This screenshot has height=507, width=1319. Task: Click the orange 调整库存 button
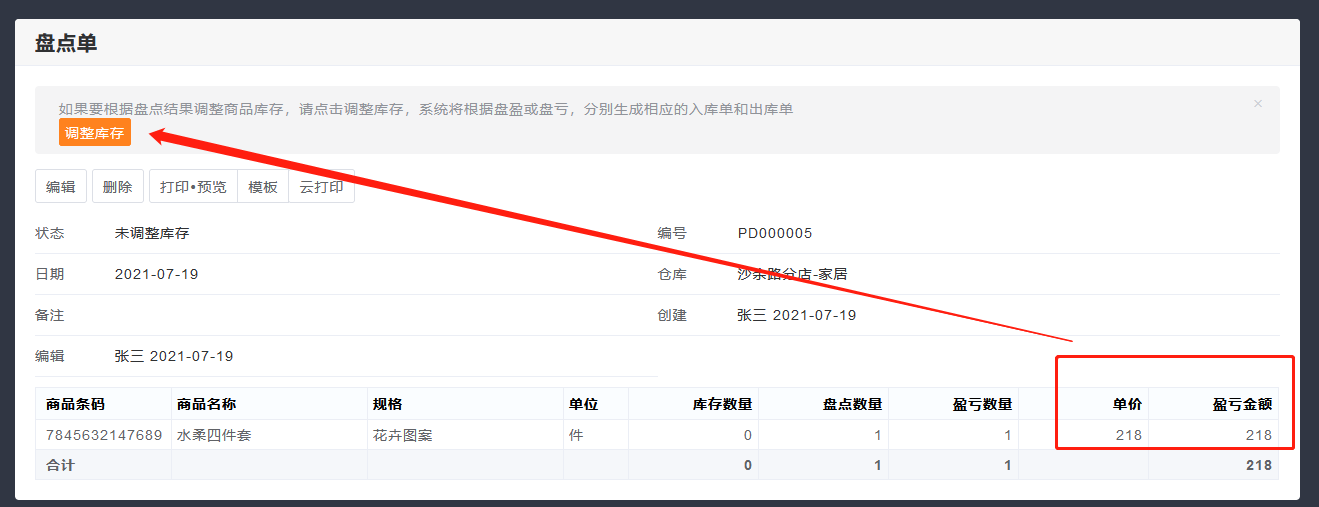pyautogui.click(x=94, y=132)
